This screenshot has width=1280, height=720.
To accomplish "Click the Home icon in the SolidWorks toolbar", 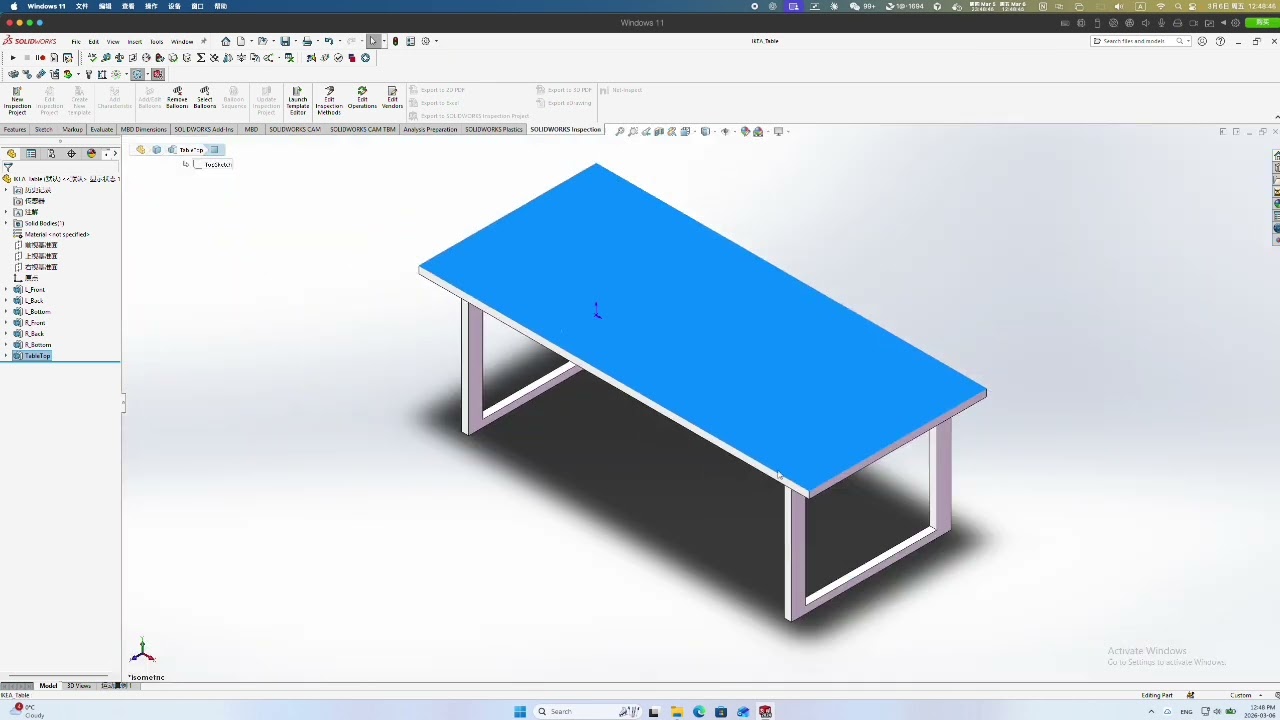I will (x=226, y=41).
